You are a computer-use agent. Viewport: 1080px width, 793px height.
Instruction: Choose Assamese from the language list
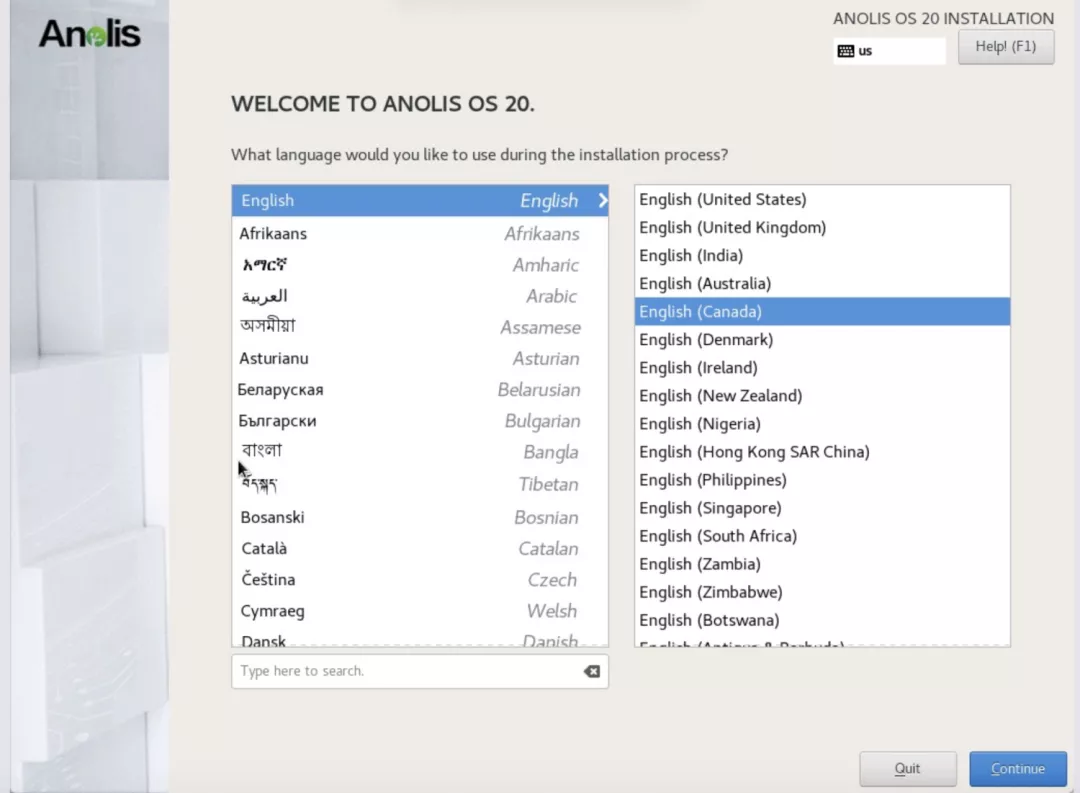[x=420, y=327]
